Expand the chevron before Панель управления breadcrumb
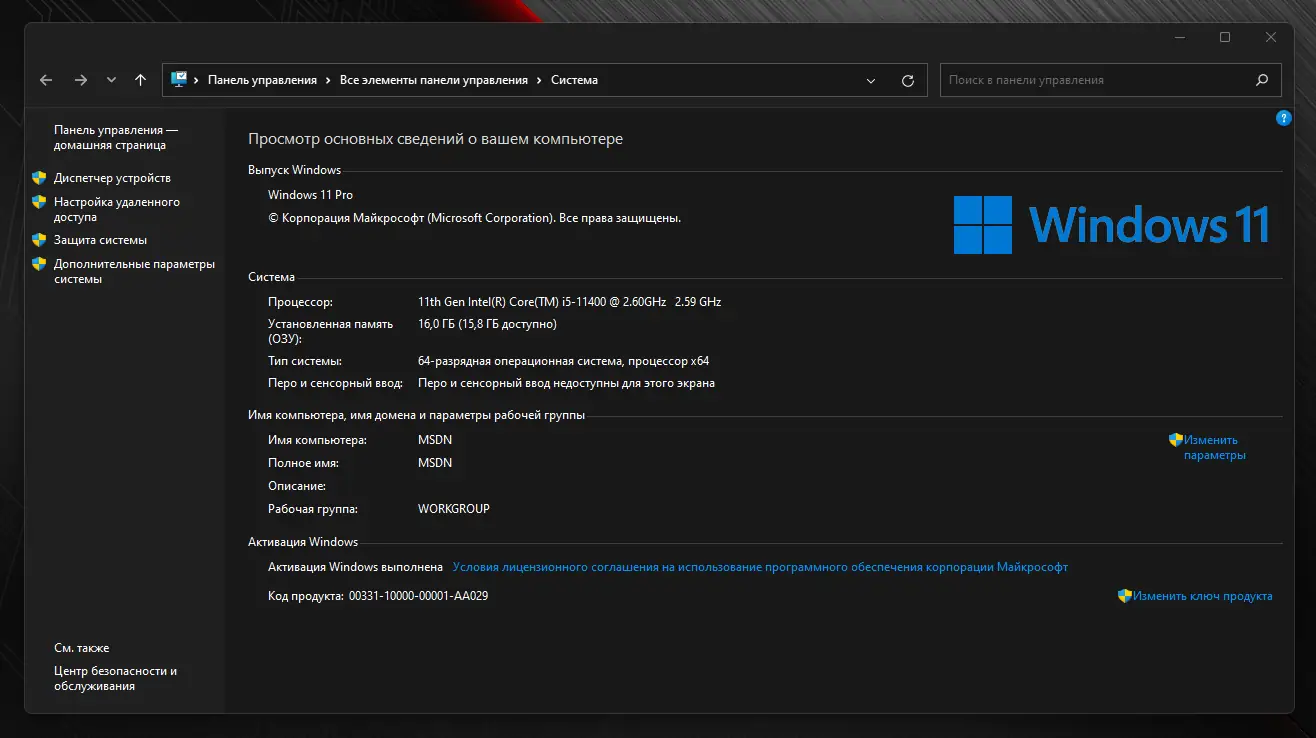The height and width of the screenshot is (738, 1316). [197, 80]
